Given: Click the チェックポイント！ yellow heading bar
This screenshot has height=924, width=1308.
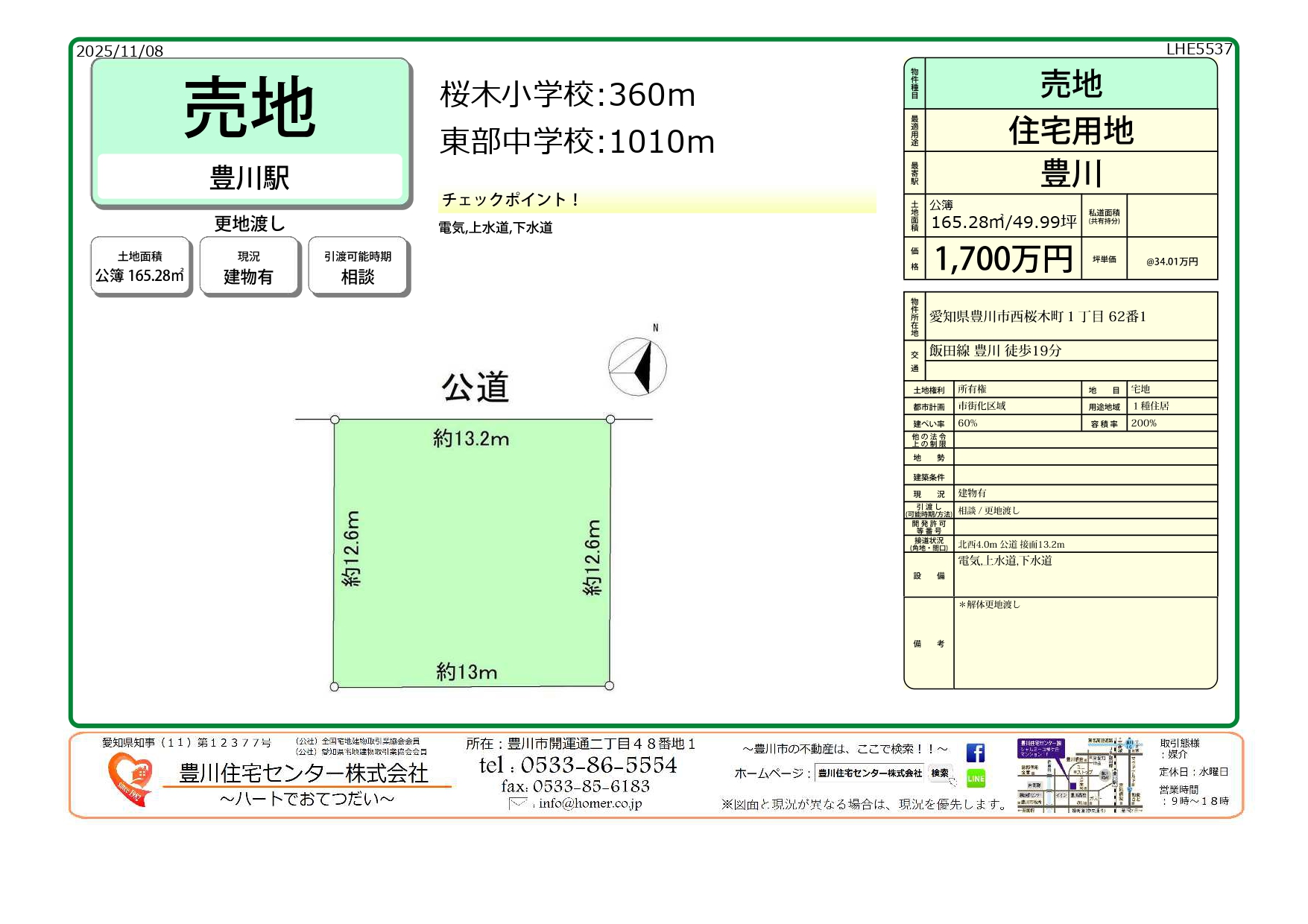Looking at the screenshot, I should pyautogui.click(x=656, y=200).
